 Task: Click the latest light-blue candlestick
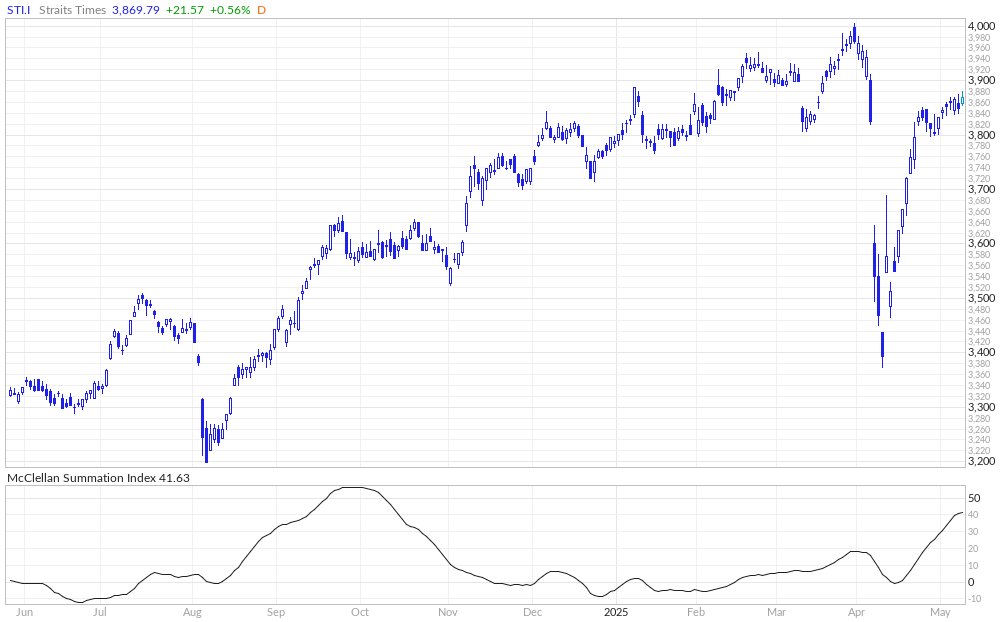point(962,100)
